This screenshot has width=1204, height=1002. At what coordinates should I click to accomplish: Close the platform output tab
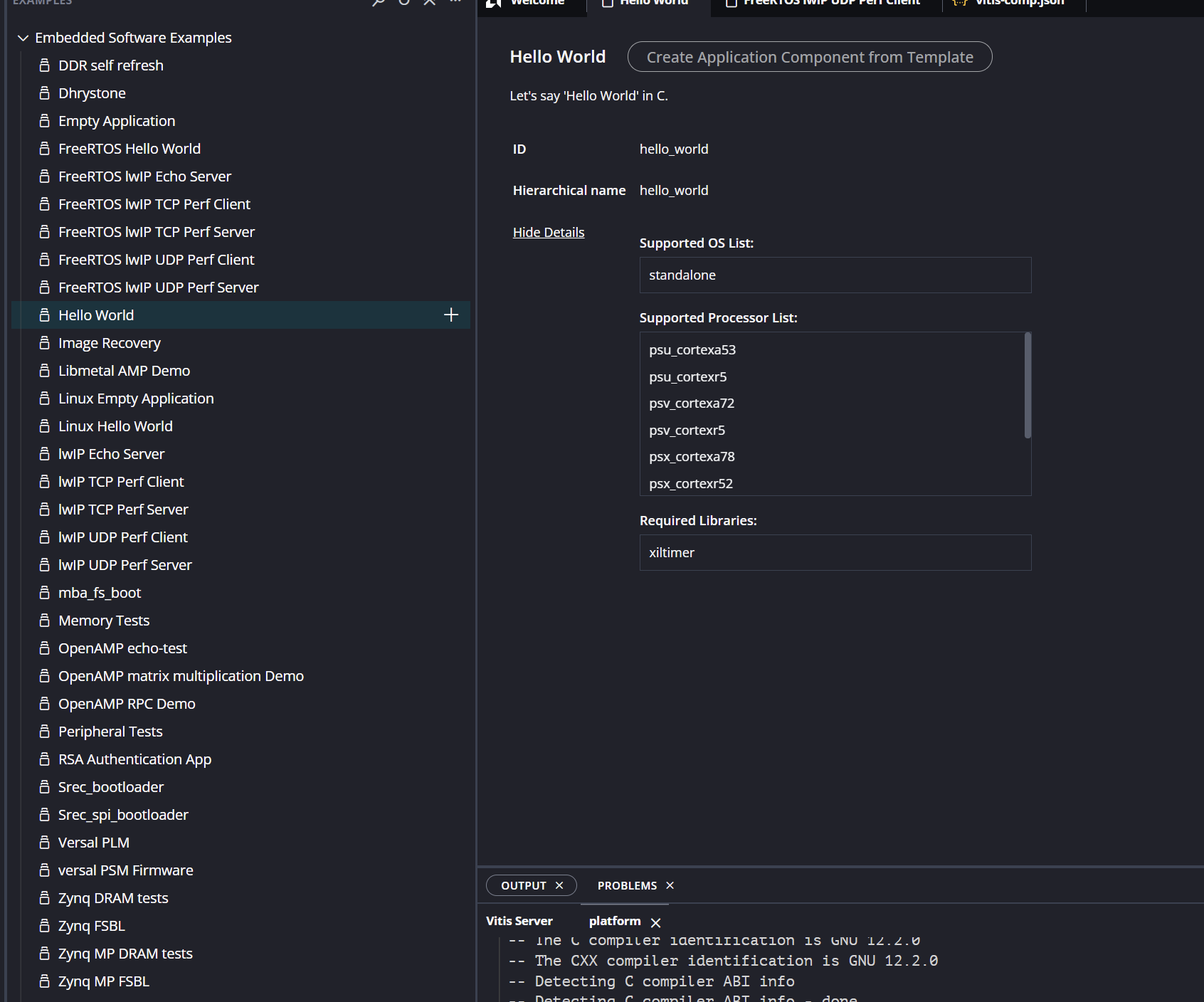(656, 923)
